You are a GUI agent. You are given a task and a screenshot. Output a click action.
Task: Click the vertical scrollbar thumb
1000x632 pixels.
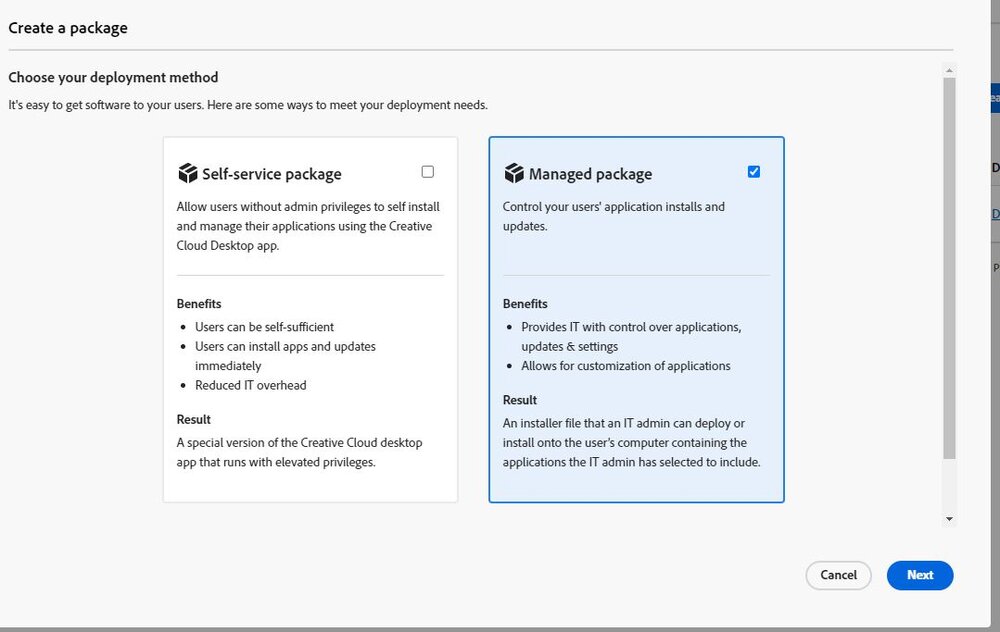click(949, 268)
